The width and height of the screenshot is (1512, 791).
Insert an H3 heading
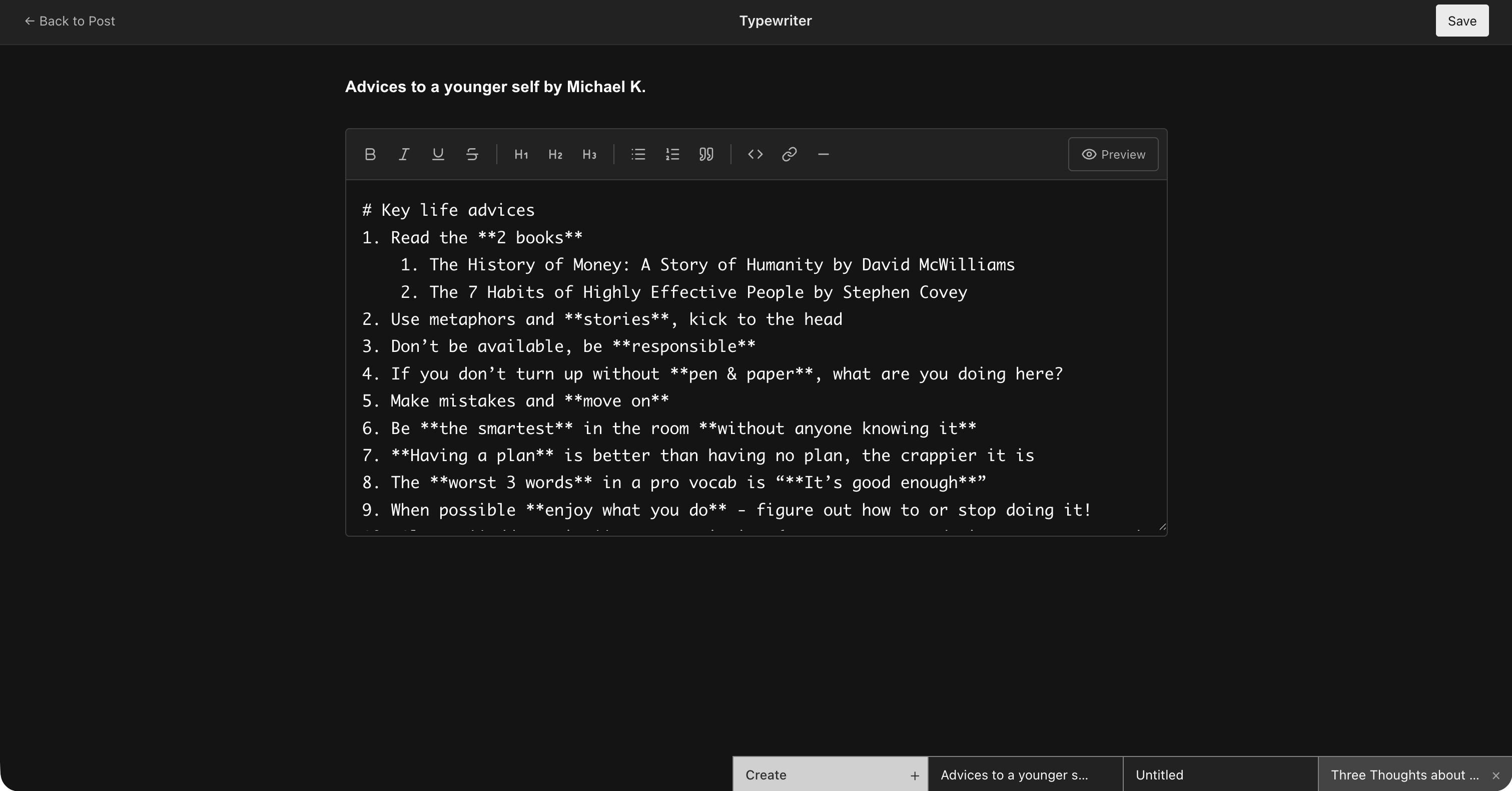tap(589, 154)
